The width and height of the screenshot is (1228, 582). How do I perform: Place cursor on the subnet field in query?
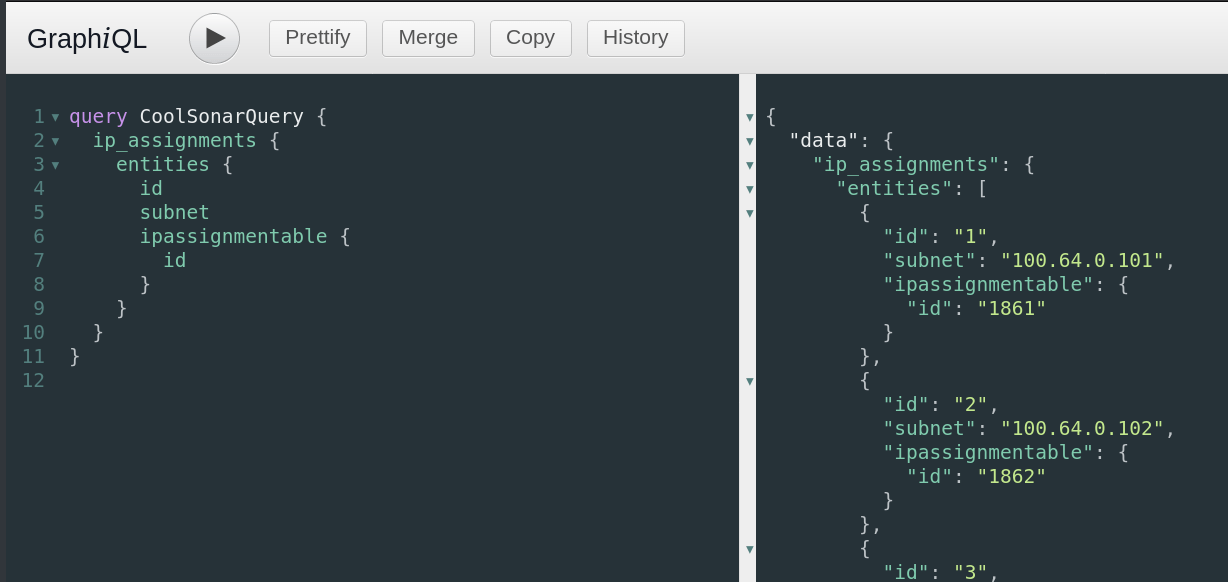click(x=174, y=212)
